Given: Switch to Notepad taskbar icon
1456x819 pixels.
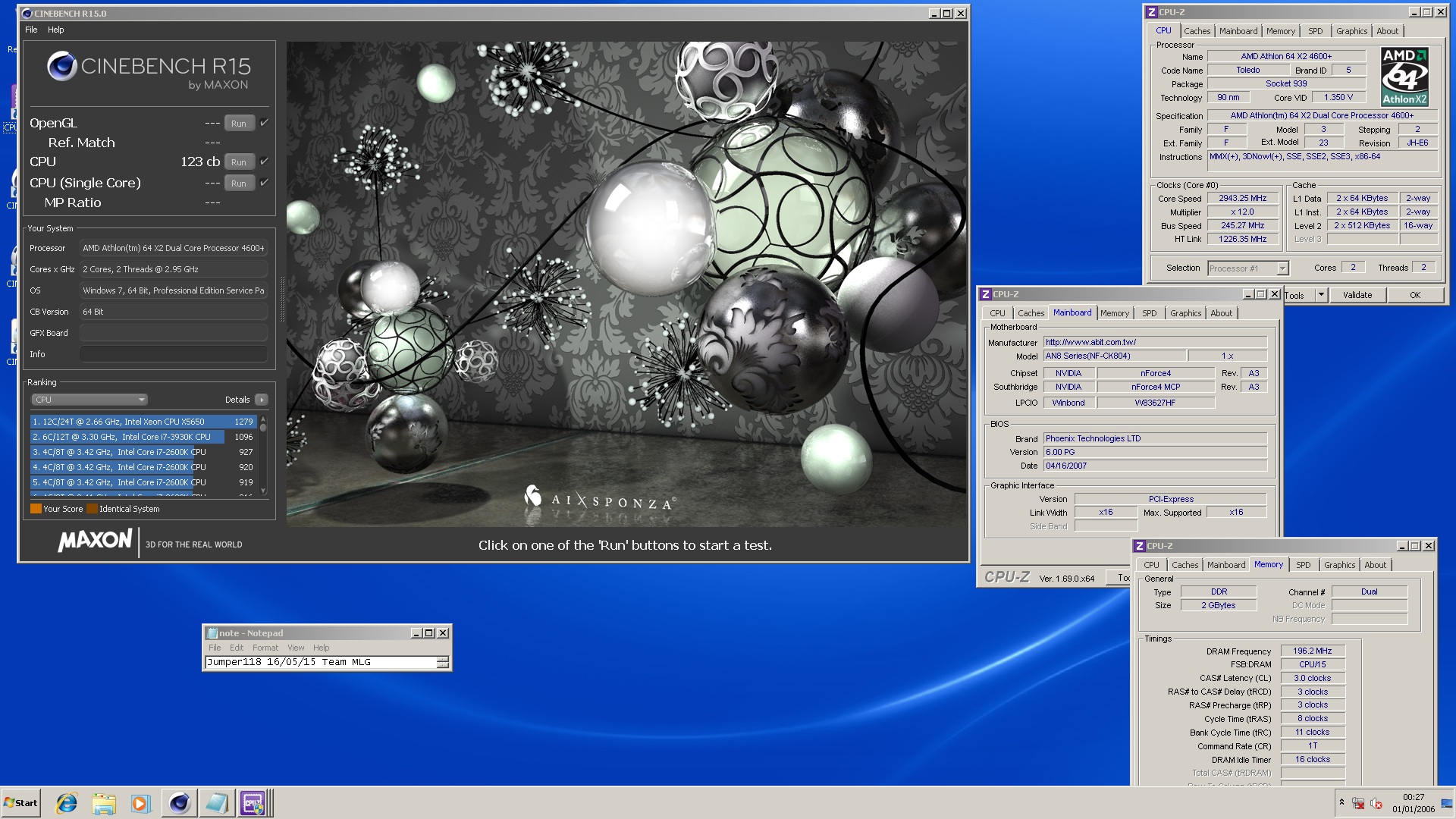Looking at the screenshot, I should pyautogui.click(x=217, y=803).
